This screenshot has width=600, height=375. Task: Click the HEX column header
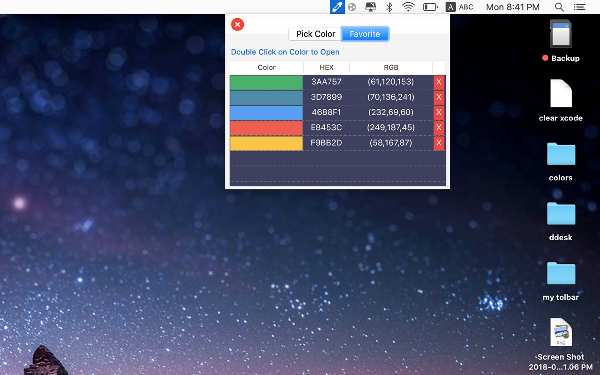[x=326, y=67]
